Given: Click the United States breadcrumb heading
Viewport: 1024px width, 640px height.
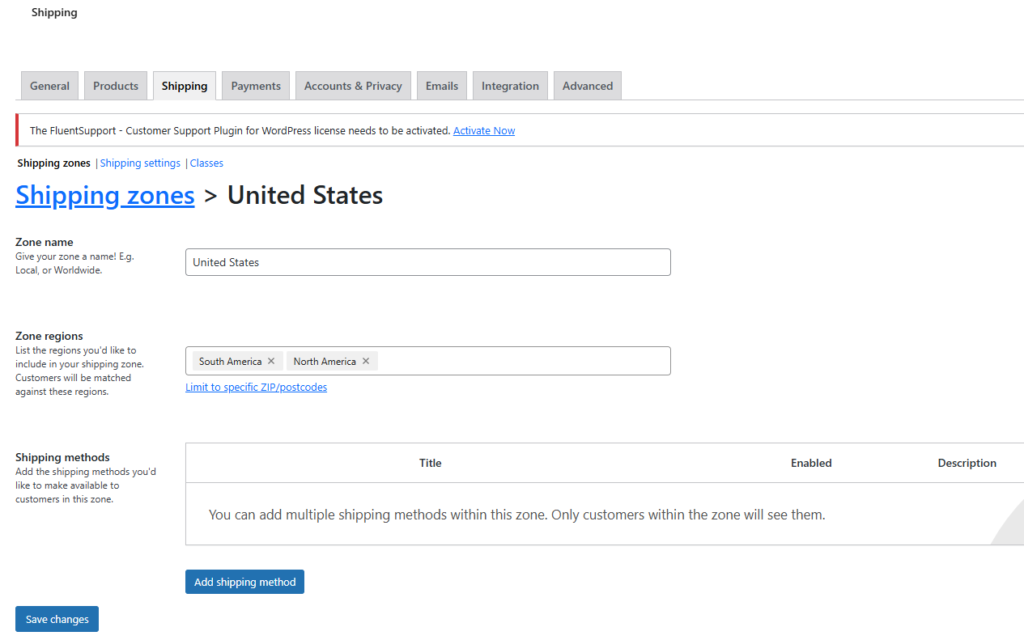Looking at the screenshot, I should (305, 195).
